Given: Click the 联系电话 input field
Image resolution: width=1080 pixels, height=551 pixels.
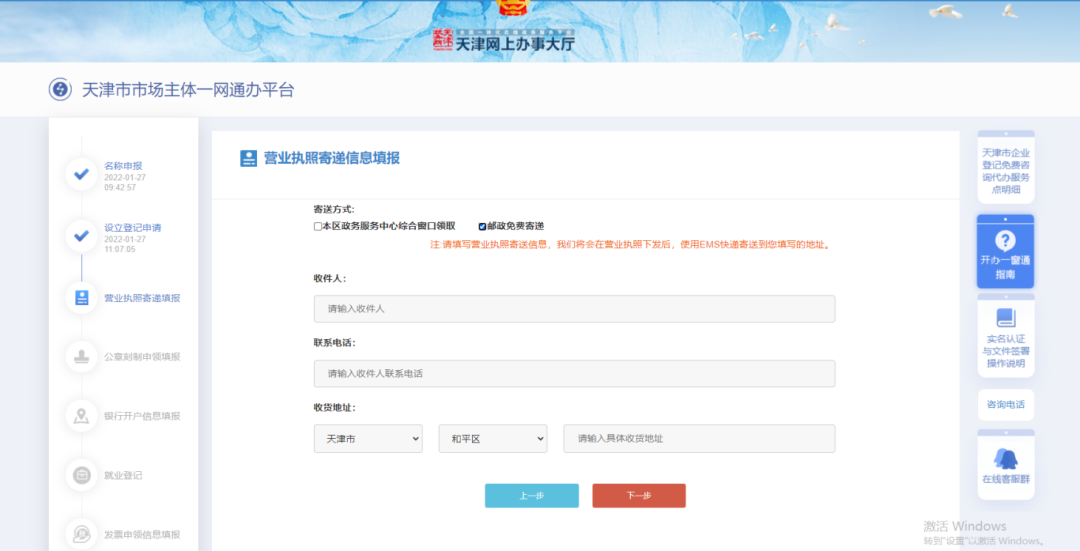Looking at the screenshot, I should 574,373.
